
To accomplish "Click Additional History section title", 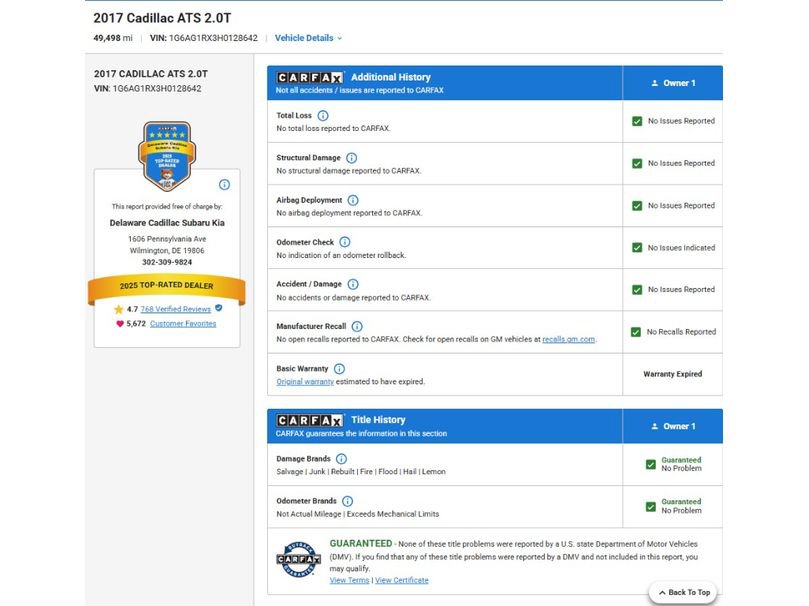I will click(391, 77).
